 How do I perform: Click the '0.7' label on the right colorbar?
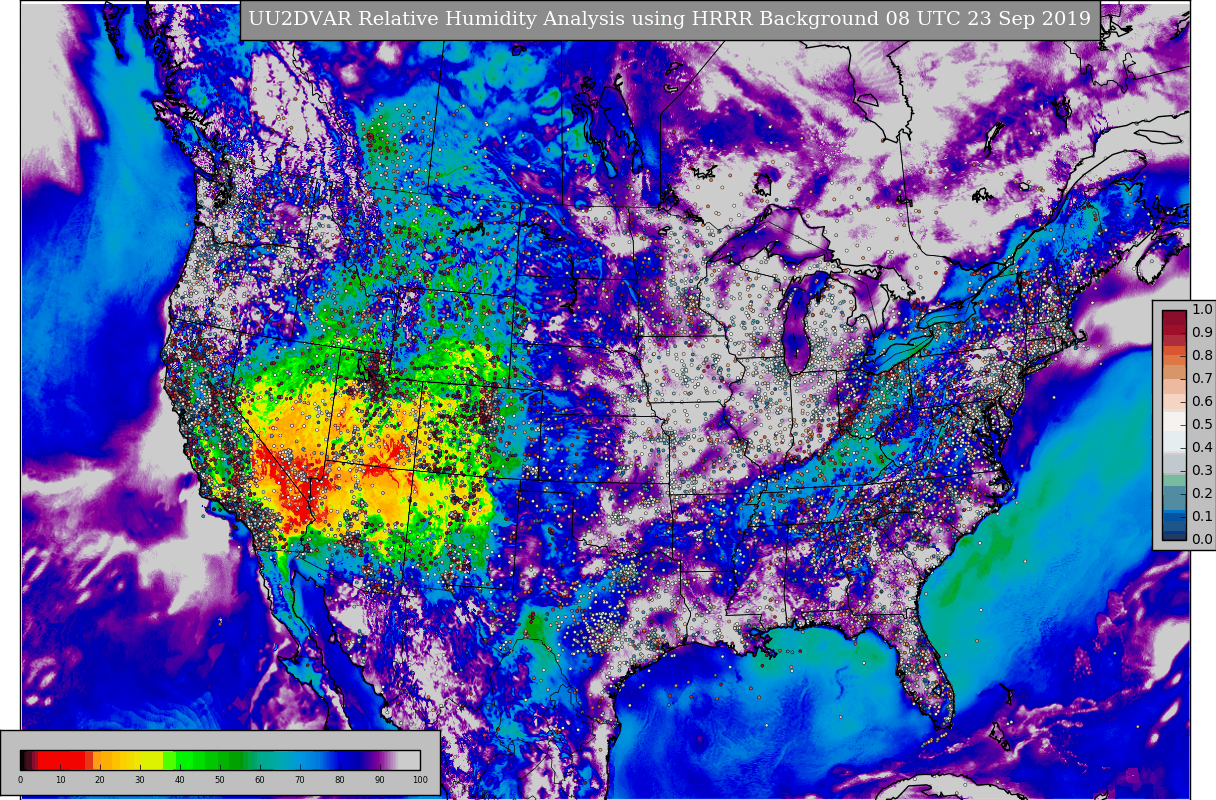click(x=1202, y=379)
